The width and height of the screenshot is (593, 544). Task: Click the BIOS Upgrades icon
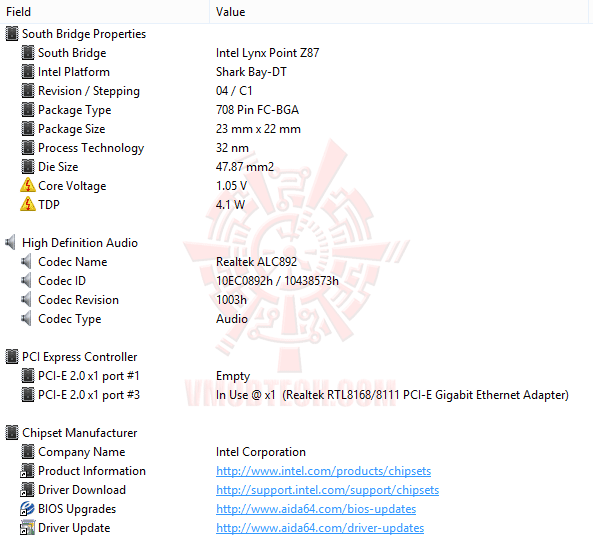point(27,509)
